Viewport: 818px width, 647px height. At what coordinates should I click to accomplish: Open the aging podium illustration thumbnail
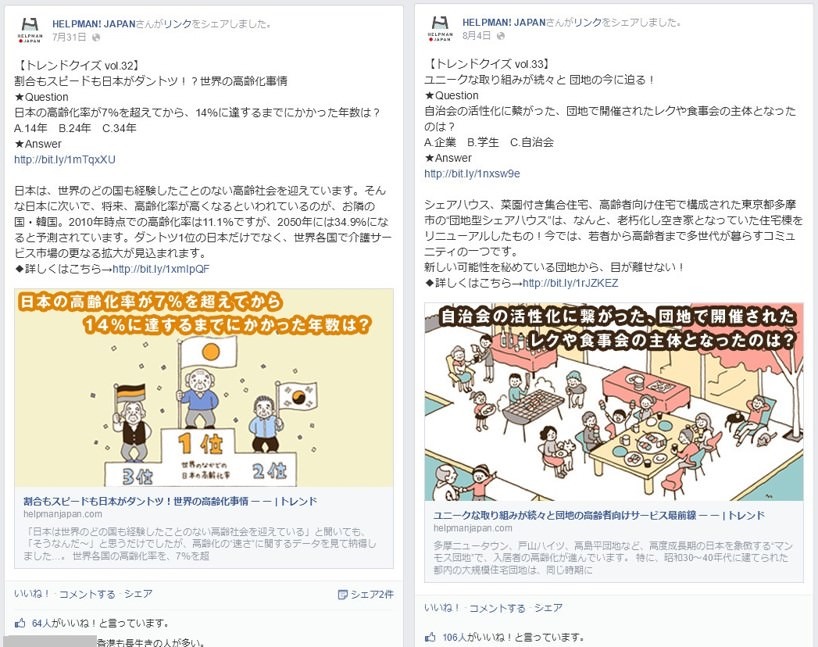[x=204, y=388]
